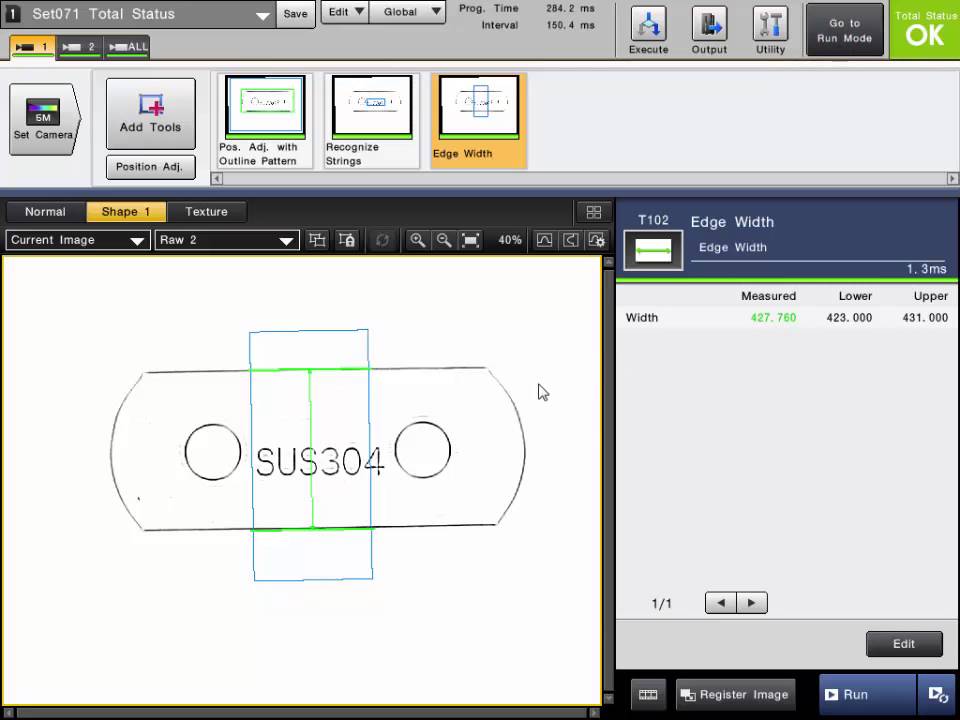Zoom out on the image
This screenshot has width=960, height=720.
(x=444, y=240)
